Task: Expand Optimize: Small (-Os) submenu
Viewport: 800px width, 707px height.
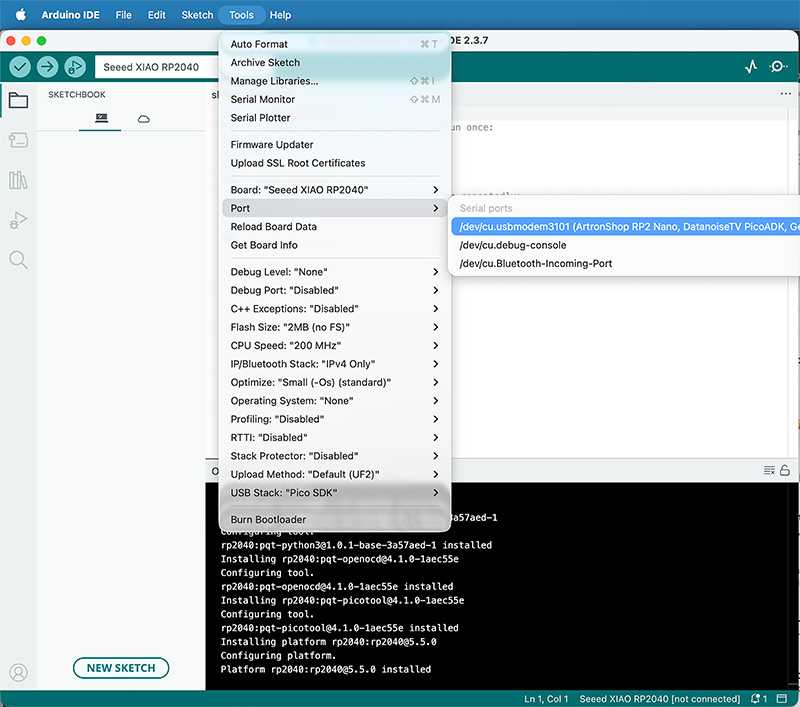Action: (x=335, y=382)
